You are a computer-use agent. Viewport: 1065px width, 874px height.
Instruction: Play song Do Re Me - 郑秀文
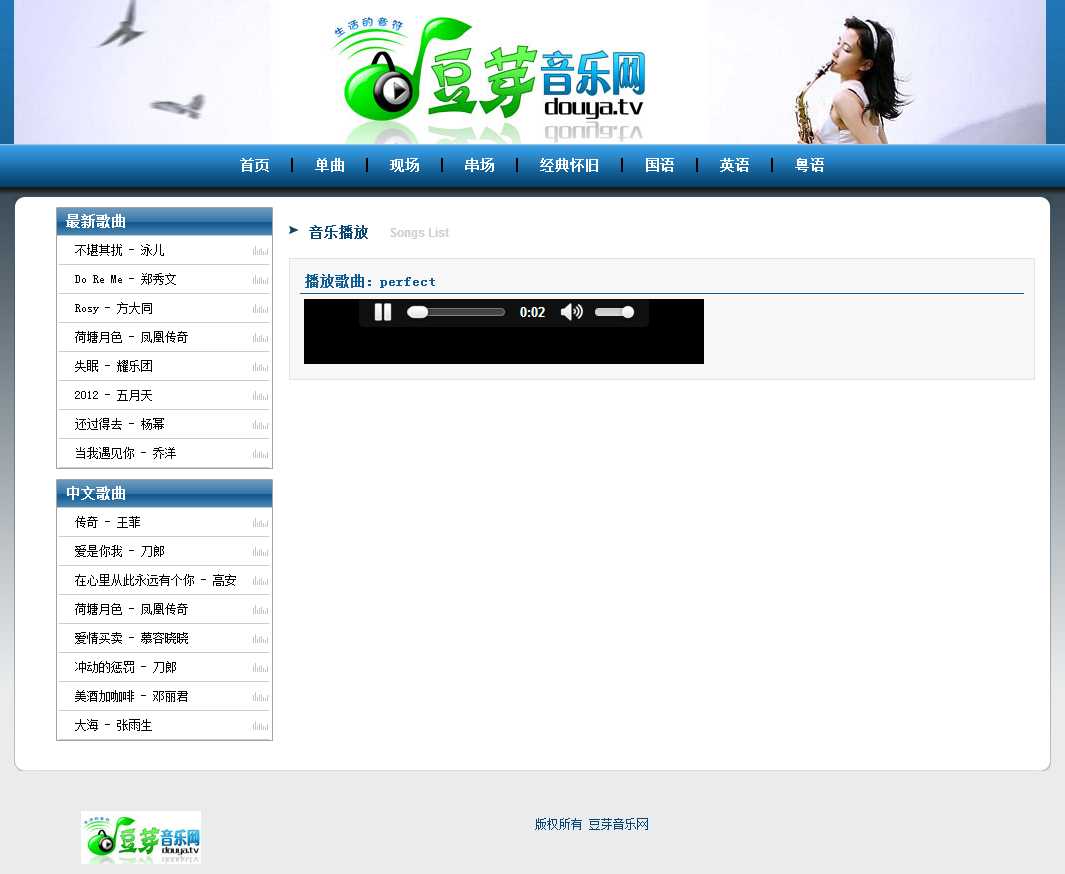125,279
